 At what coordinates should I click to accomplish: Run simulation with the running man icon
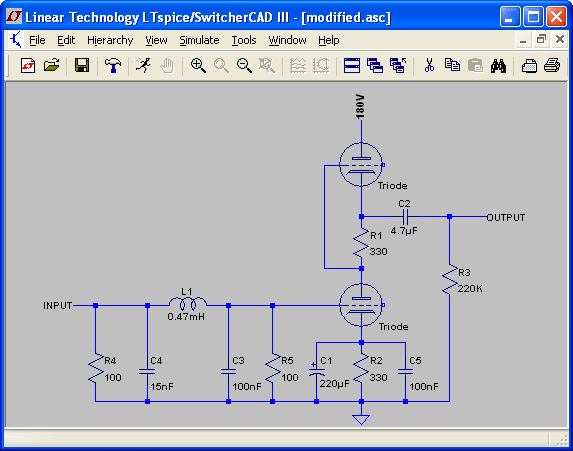point(143,66)
